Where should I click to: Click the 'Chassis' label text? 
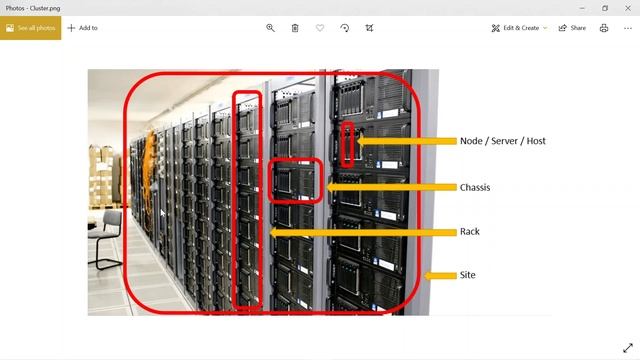(475, 188)
